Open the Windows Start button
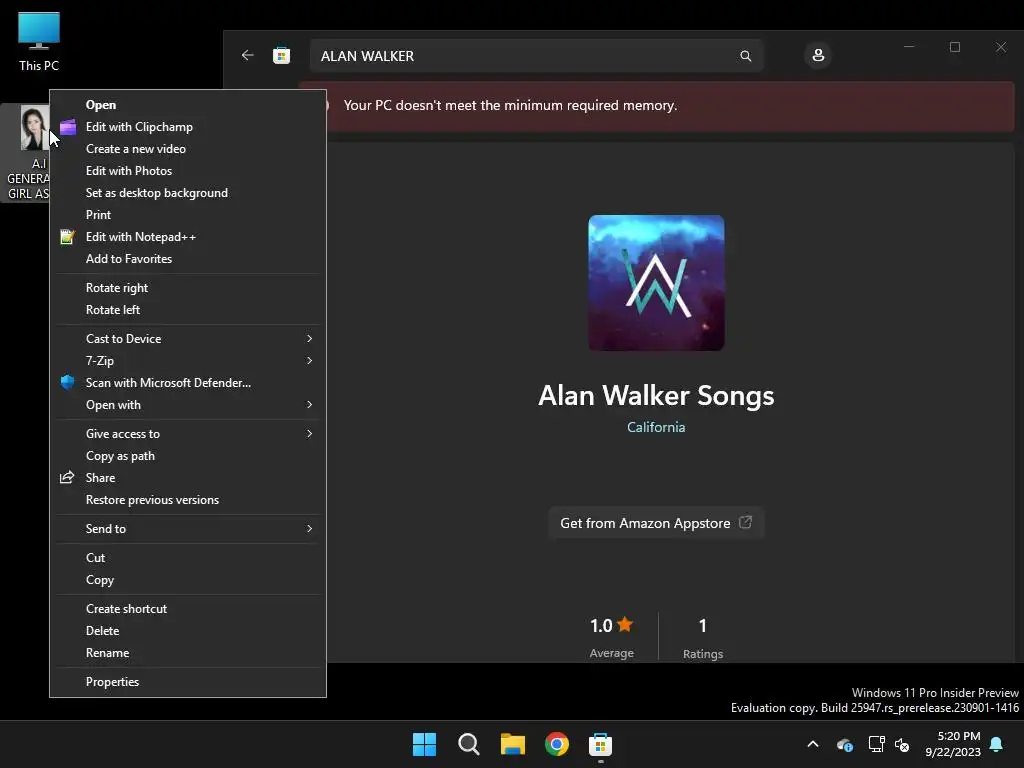Viewport: 1024px width, 768px height. tap(424, 744)
